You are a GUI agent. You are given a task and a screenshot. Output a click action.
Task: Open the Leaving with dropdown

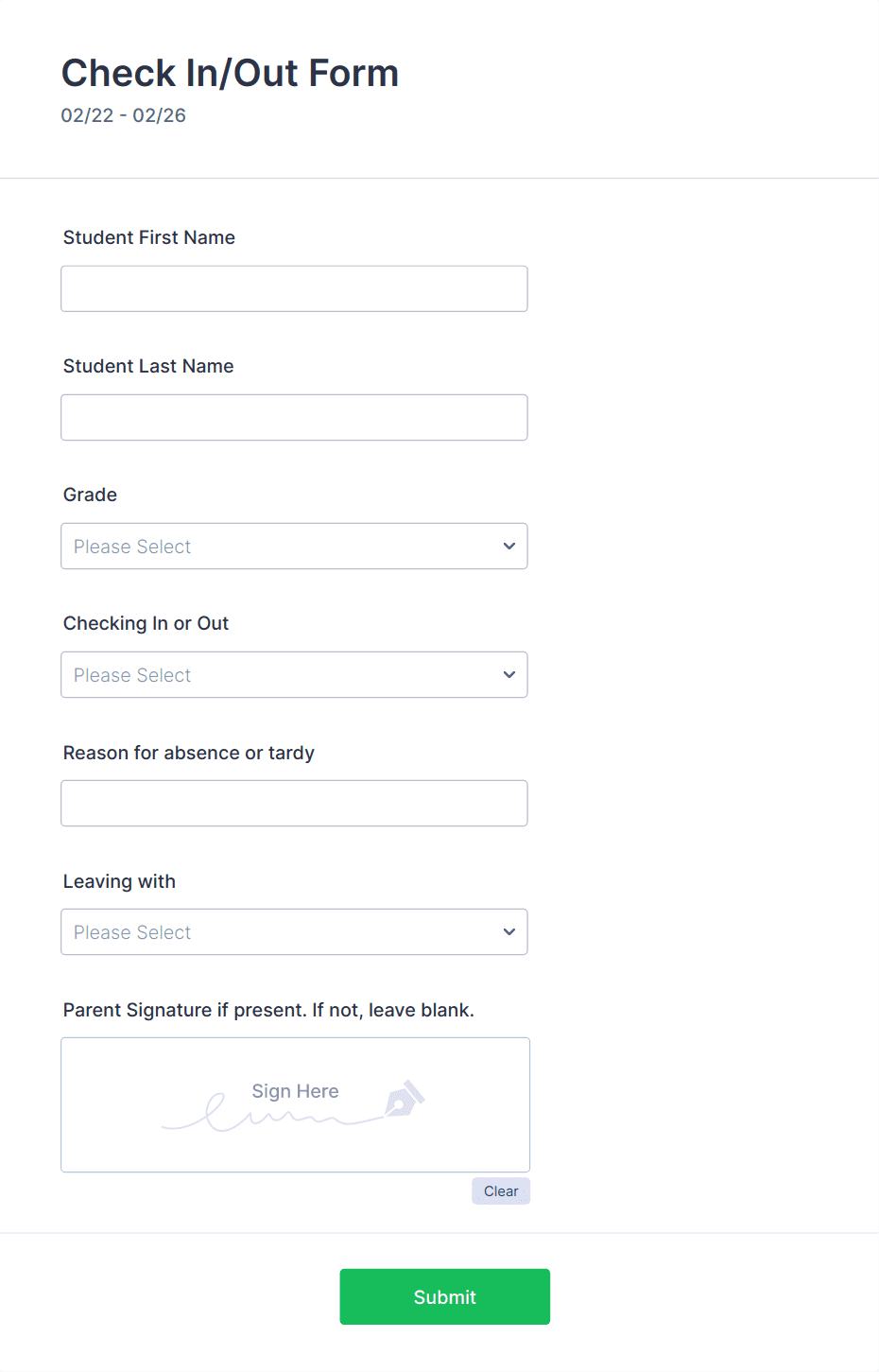coord(294,931)
